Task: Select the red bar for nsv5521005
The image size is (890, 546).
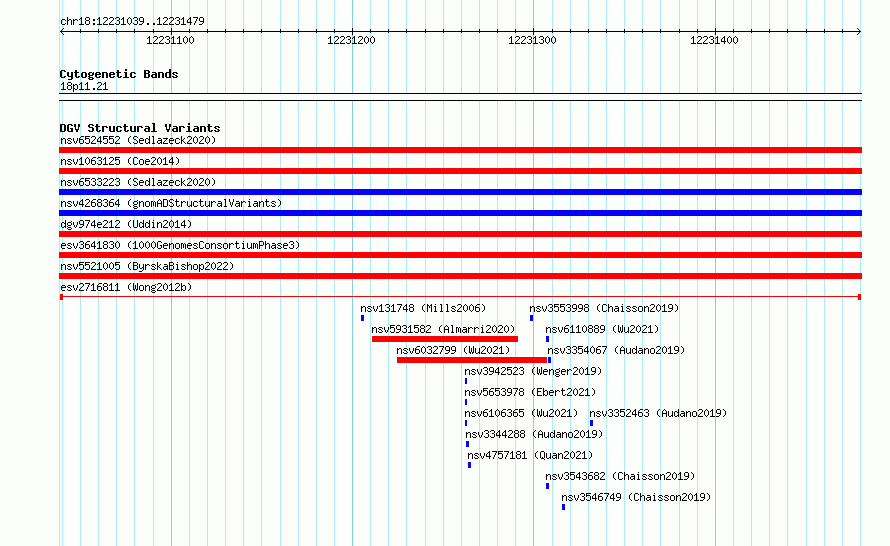Action: [x=460, y=276]
